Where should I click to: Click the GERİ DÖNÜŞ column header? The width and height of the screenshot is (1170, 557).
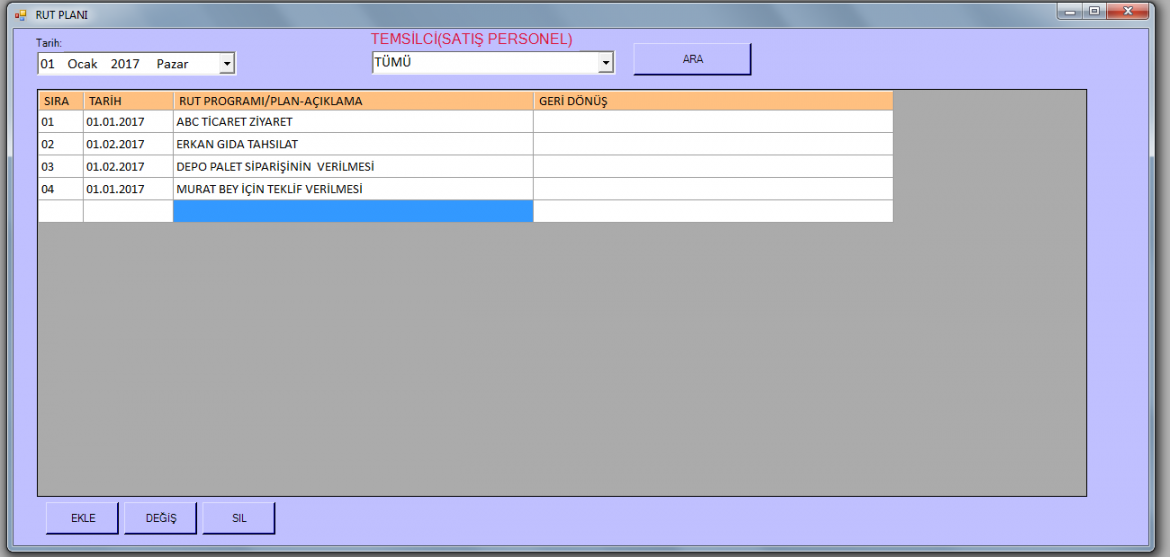coord(712,101)
